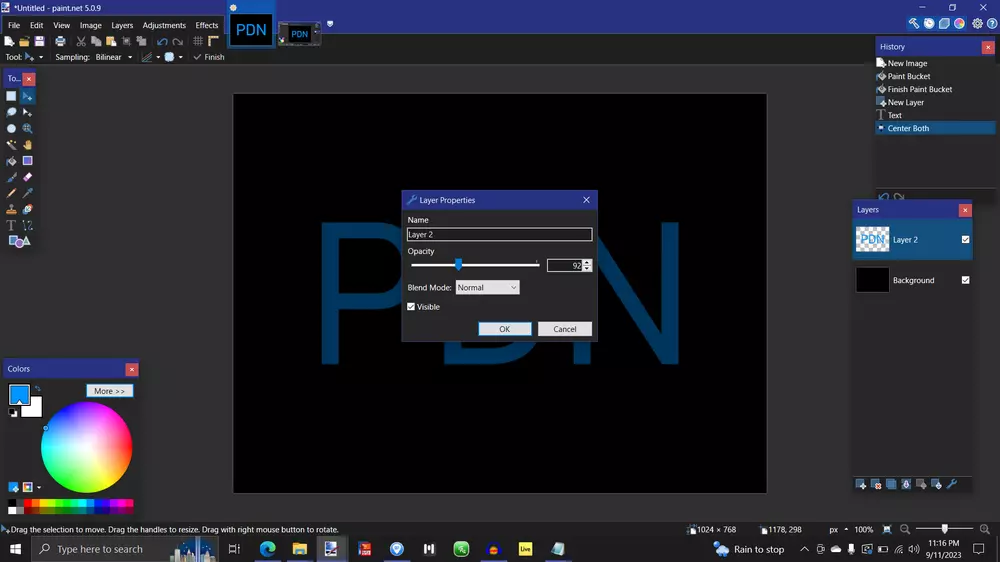
Task: Click Duplicate Layer icon in Layers panel
Action: click(x=891, y=485)
